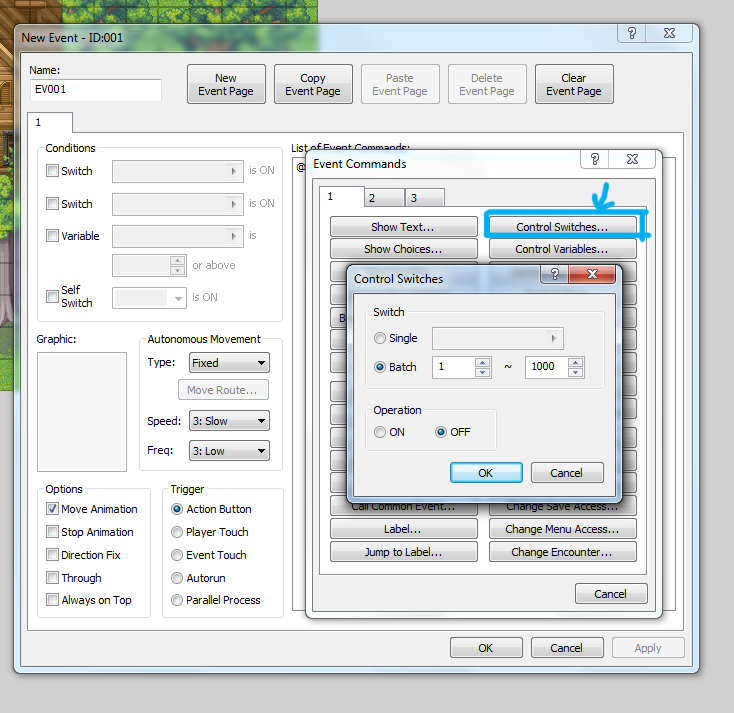
Task: Click the event Name input field
Action: tap(96, 90)
